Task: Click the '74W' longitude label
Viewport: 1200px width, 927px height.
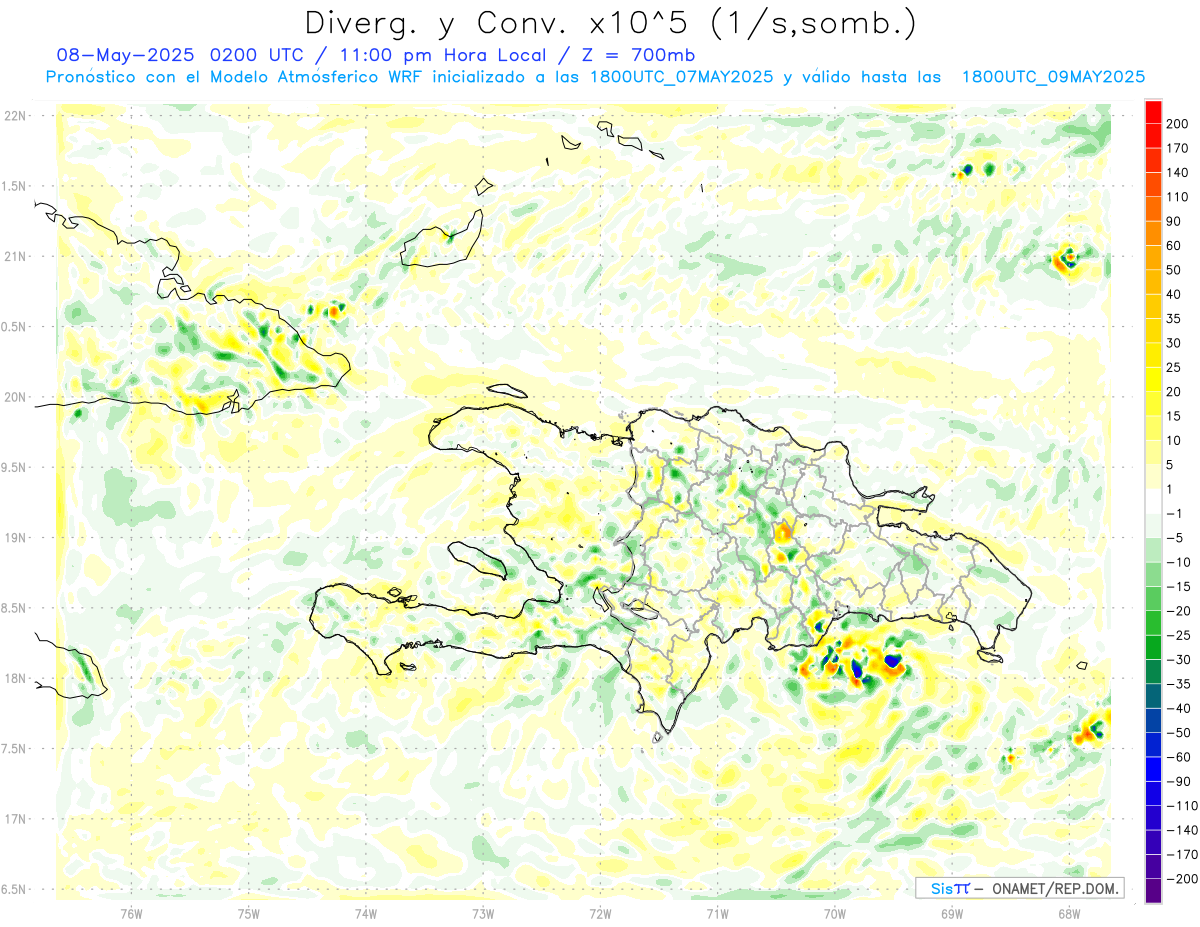Action: click(x=366, y=912)
